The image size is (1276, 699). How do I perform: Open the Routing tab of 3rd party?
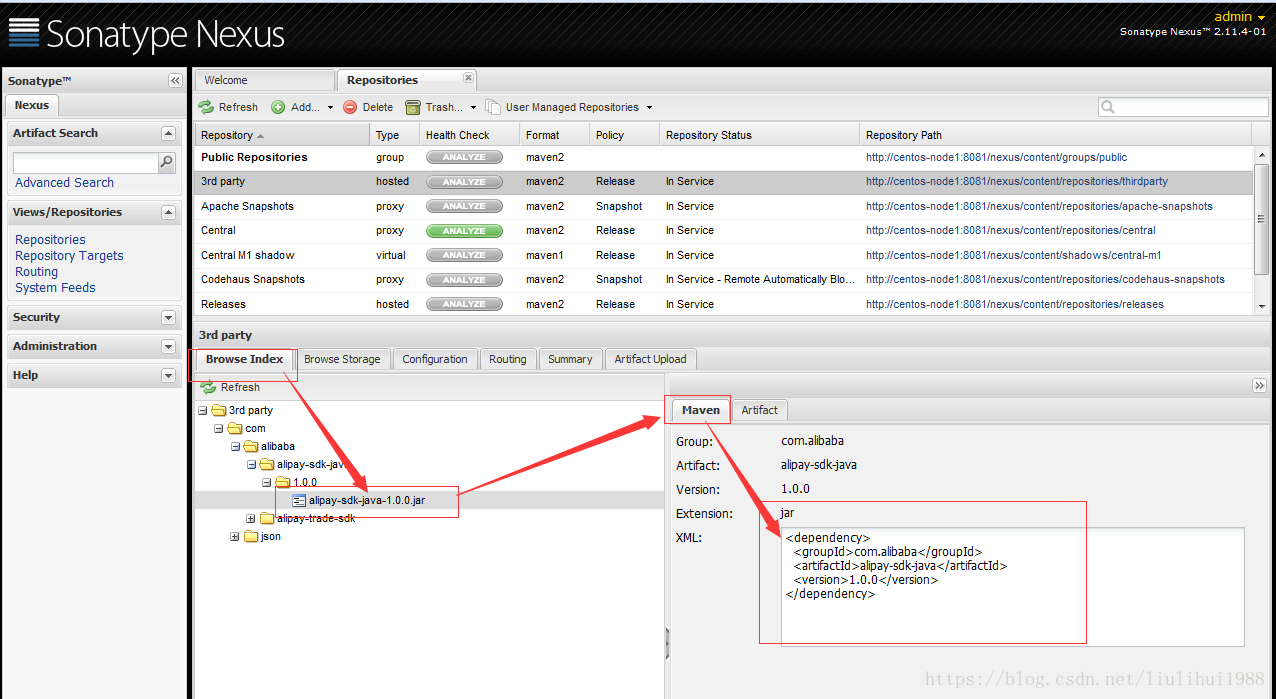click(508, 359)
